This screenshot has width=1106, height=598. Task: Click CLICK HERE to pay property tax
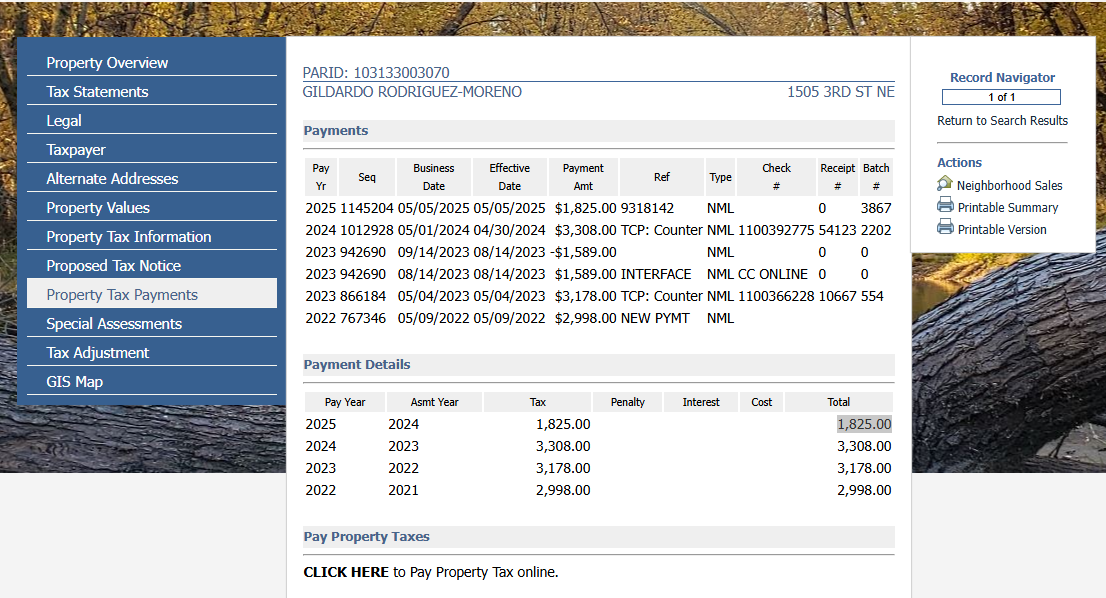[346, 572]
